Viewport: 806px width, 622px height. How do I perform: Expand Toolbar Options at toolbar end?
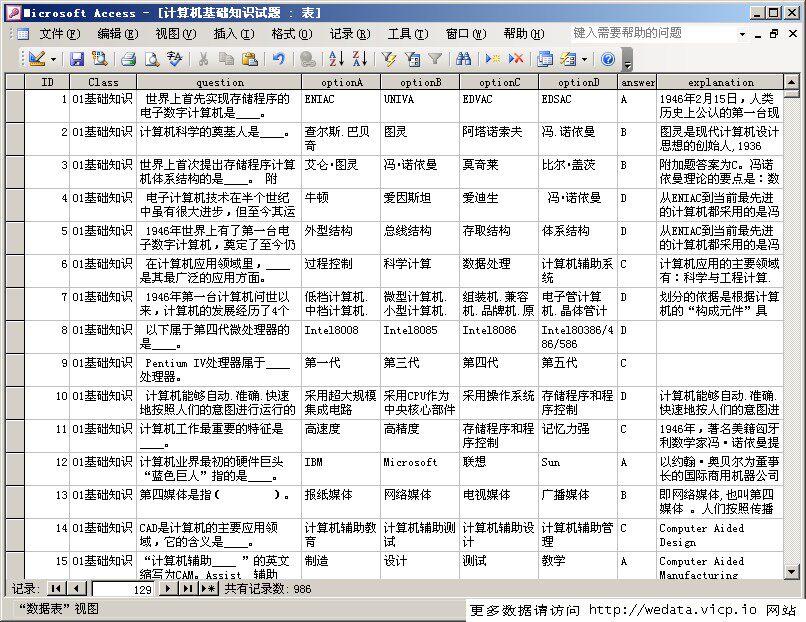(x=627, y=60)
